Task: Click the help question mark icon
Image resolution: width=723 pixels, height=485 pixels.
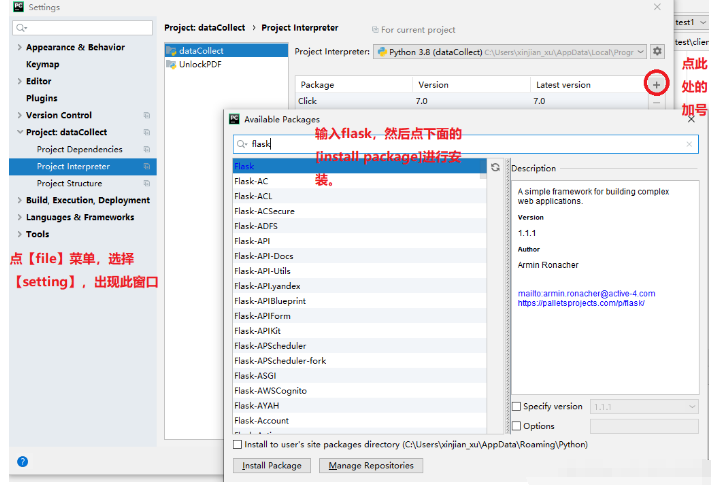Action: click(22, 461)
